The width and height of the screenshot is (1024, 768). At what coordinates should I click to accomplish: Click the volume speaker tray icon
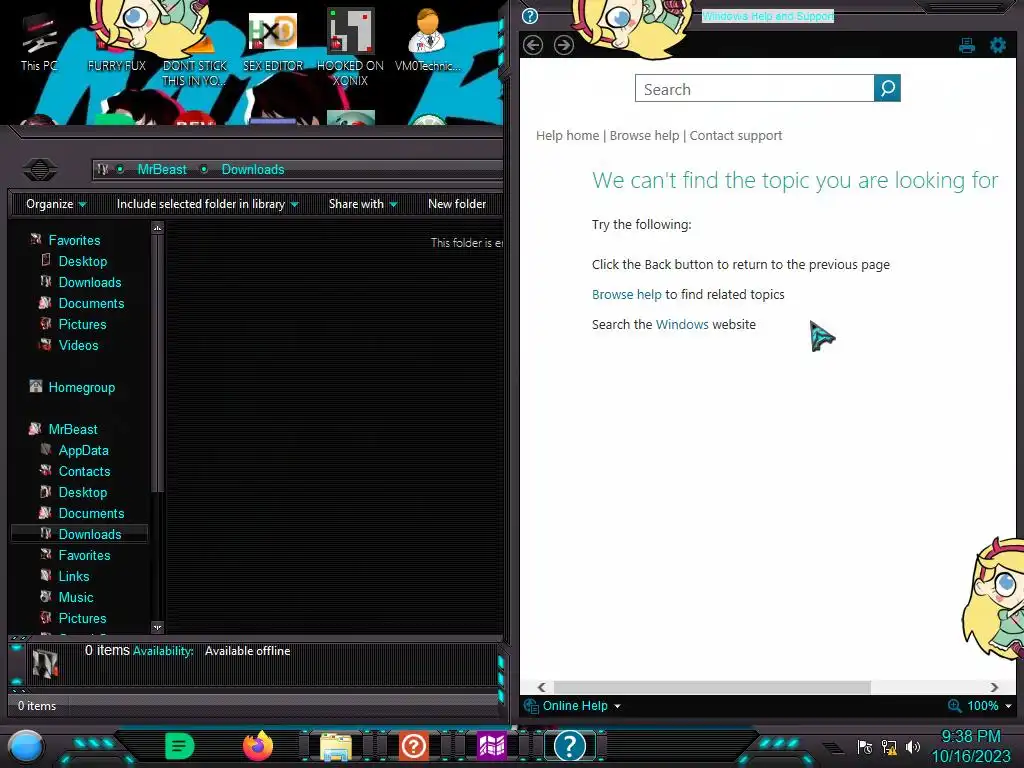point(913,747)
